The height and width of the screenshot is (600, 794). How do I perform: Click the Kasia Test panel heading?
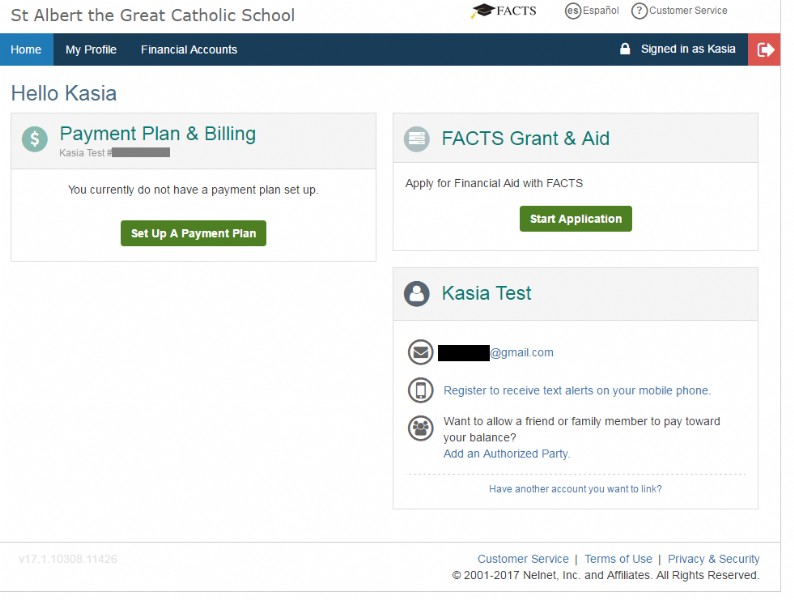coord(487,293)
